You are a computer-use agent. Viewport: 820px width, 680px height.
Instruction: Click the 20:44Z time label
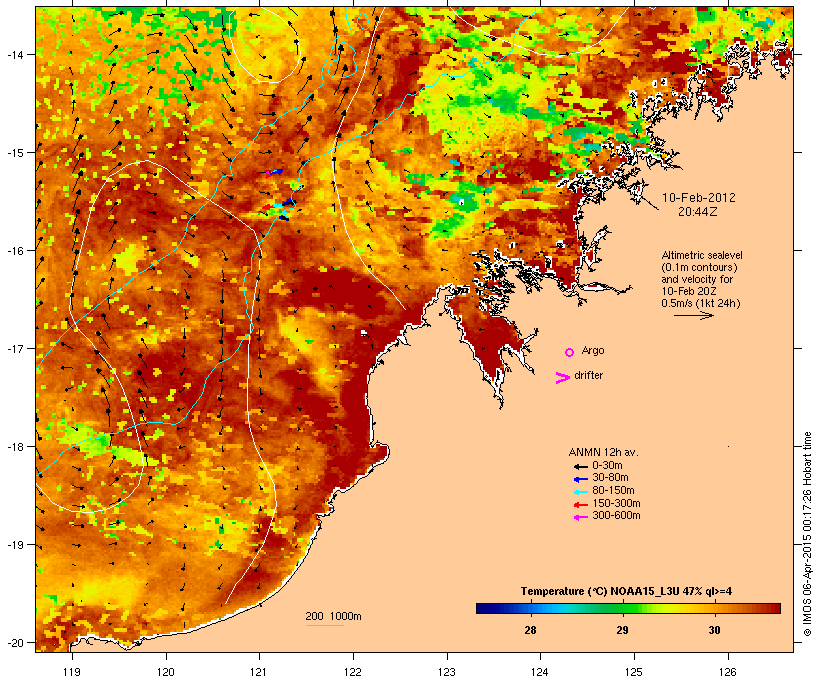(x=698, y=212)
